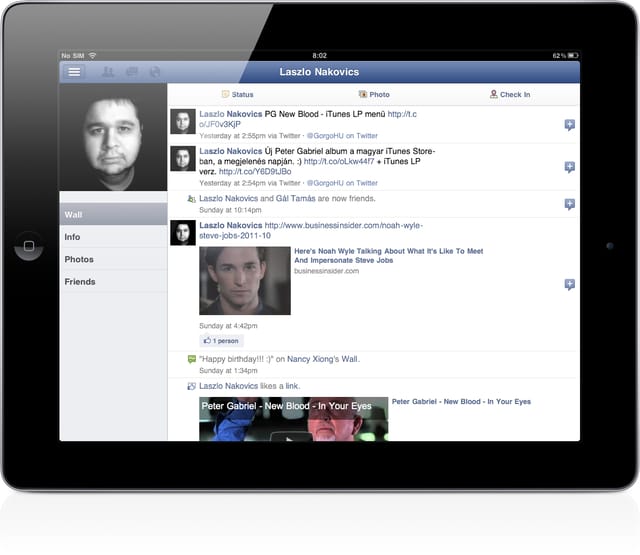Tap the 8:02 clock in status bar

[x=320, y=56]
